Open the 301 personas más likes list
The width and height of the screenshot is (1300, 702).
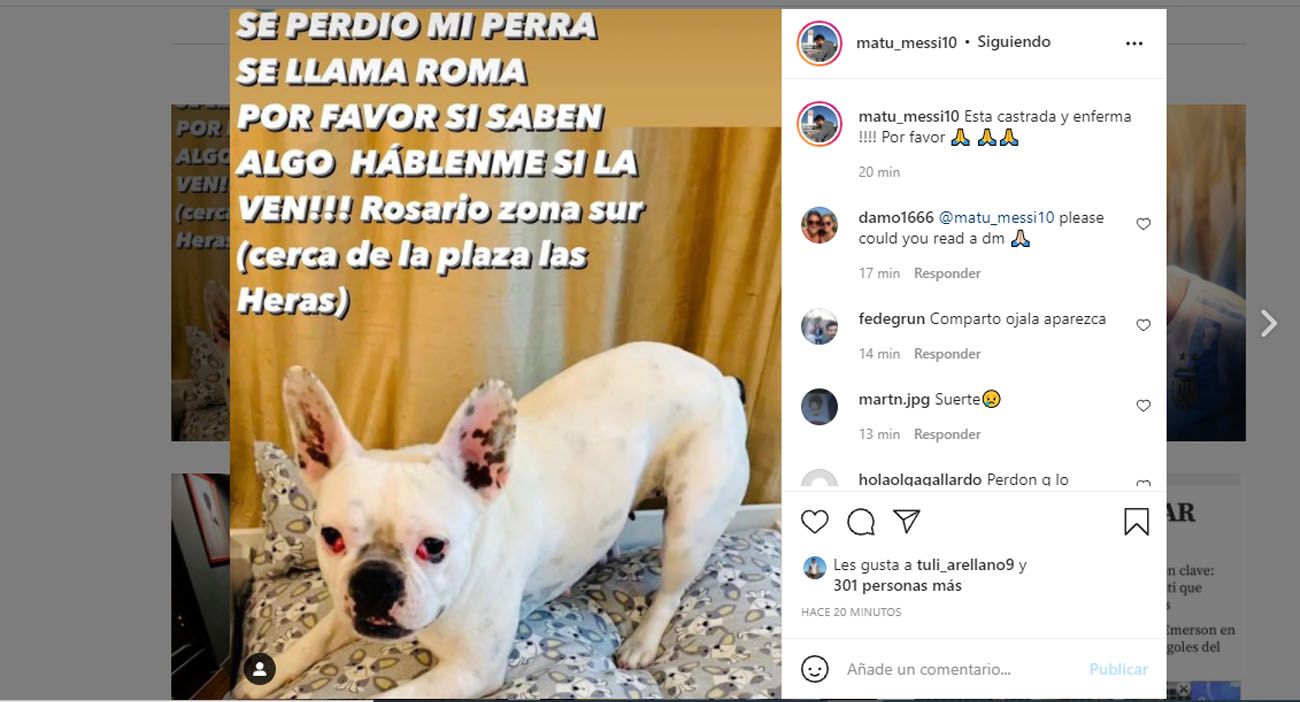[897, 586]
